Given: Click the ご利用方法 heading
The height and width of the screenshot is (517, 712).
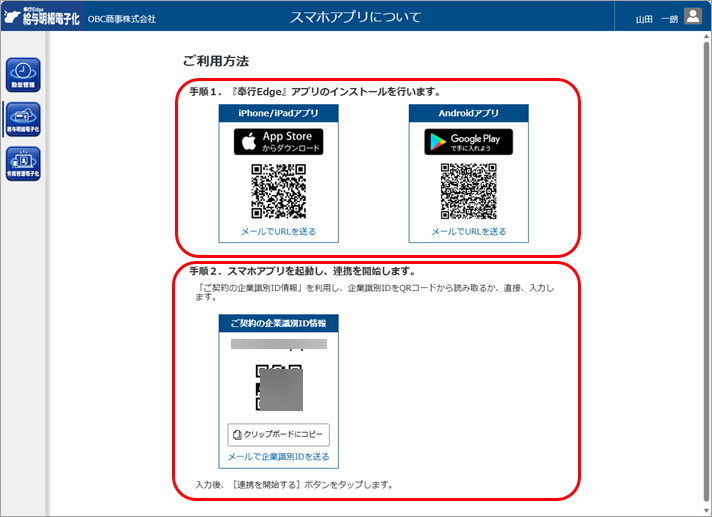Looking at the screenshot, I should coord(216,61).
